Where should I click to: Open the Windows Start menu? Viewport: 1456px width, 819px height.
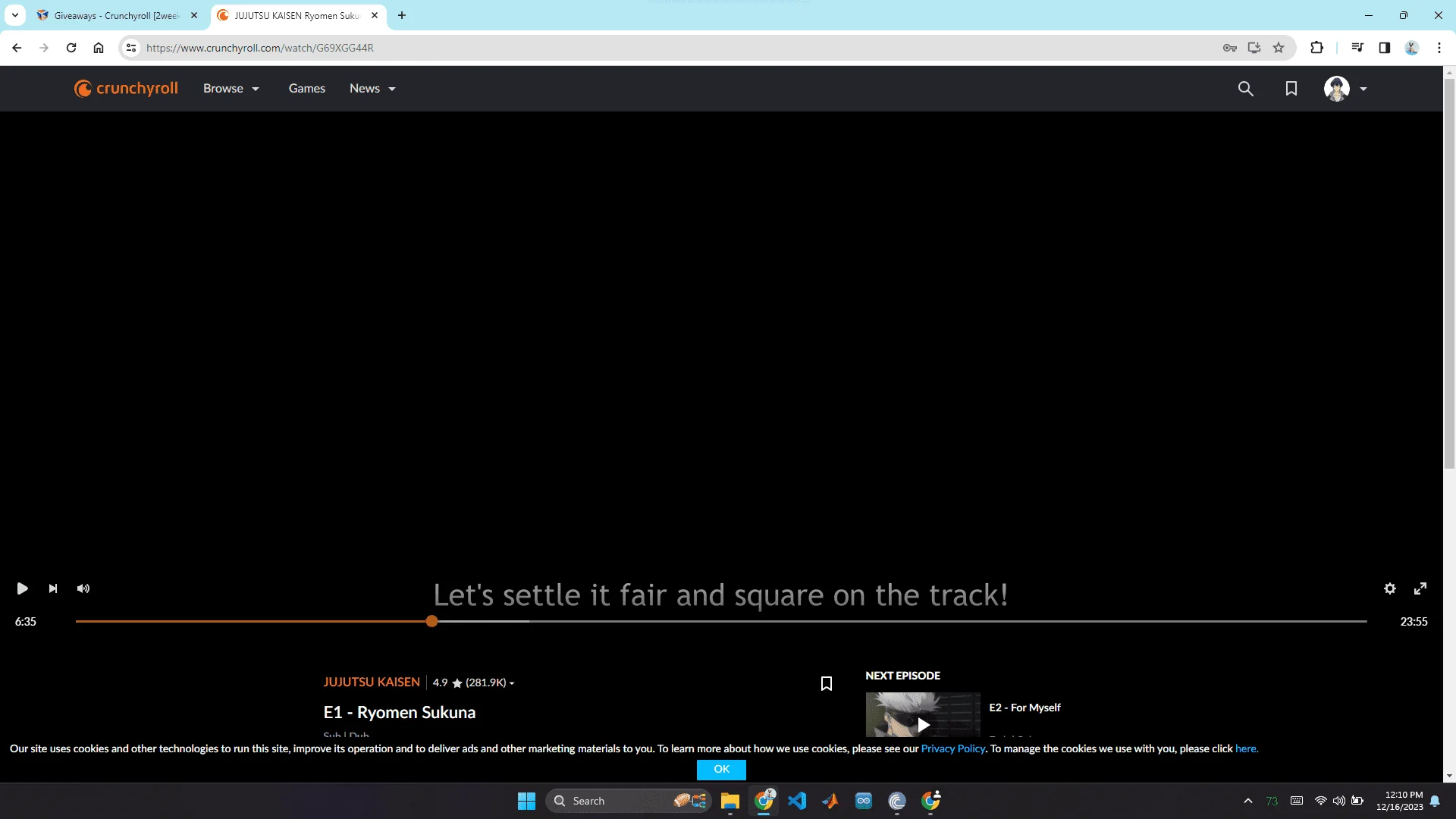pyautogui.click(x=526, y=801)
